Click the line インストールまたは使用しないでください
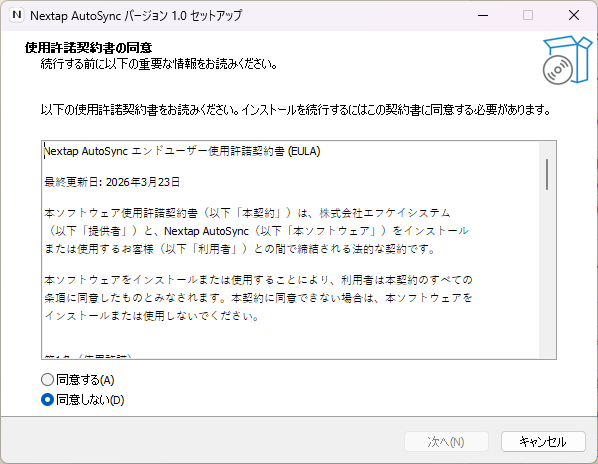This screenshot has height=464, width=598. pos(152,316)
